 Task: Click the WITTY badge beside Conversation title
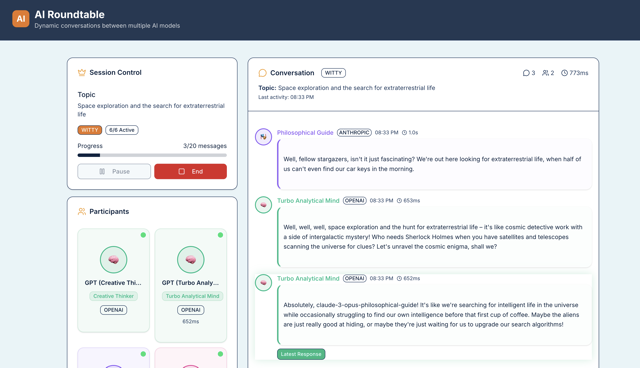[333, 73]
